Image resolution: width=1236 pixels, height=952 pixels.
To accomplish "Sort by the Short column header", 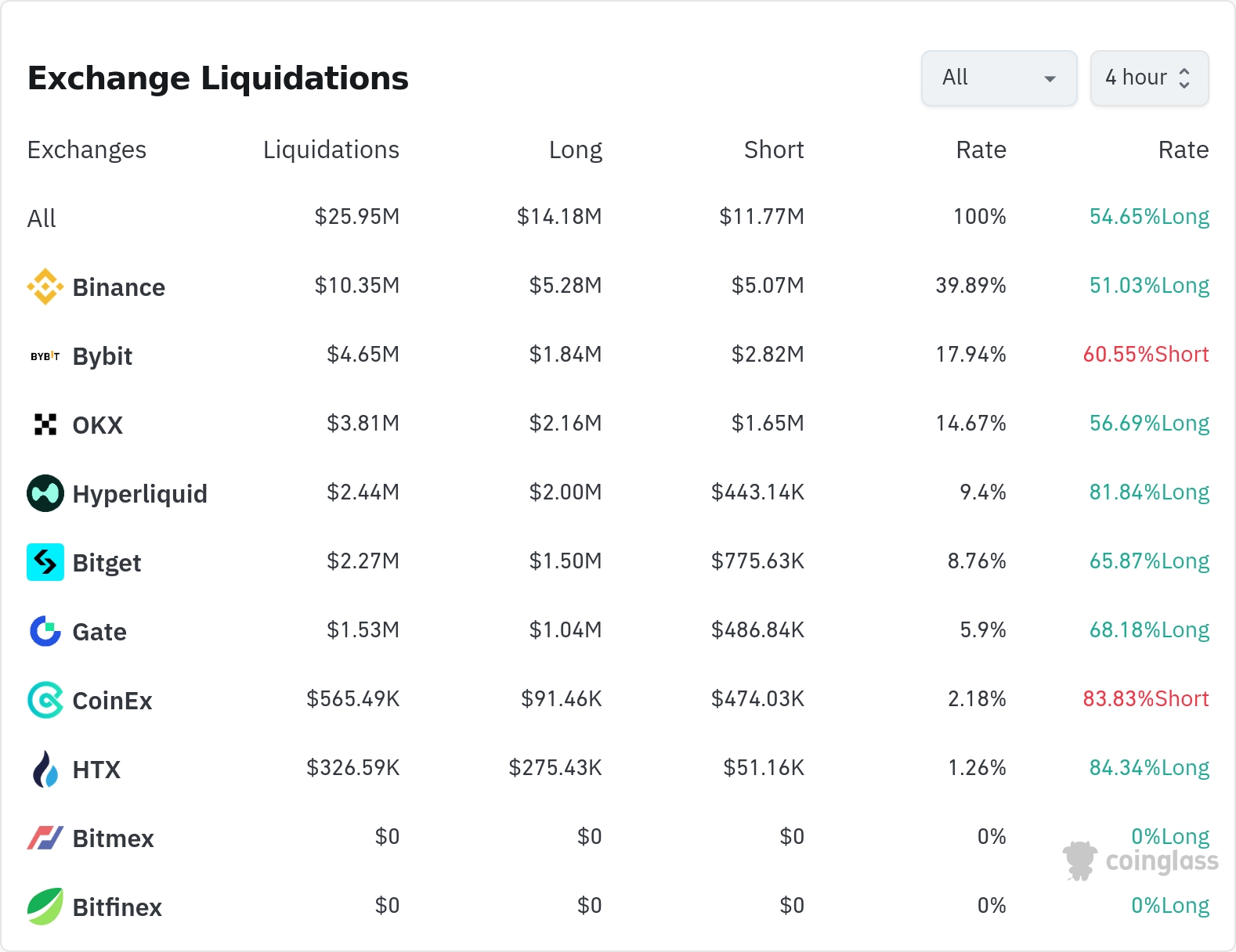I will tap(773, 150).
